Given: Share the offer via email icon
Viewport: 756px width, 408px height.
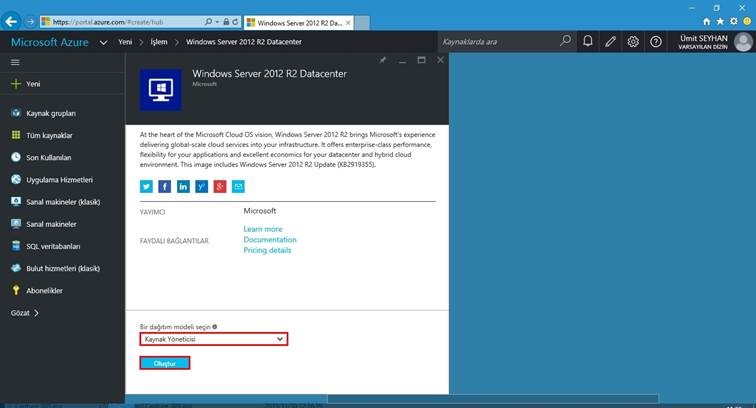Looking at the screenshot, I should (238, 187).
